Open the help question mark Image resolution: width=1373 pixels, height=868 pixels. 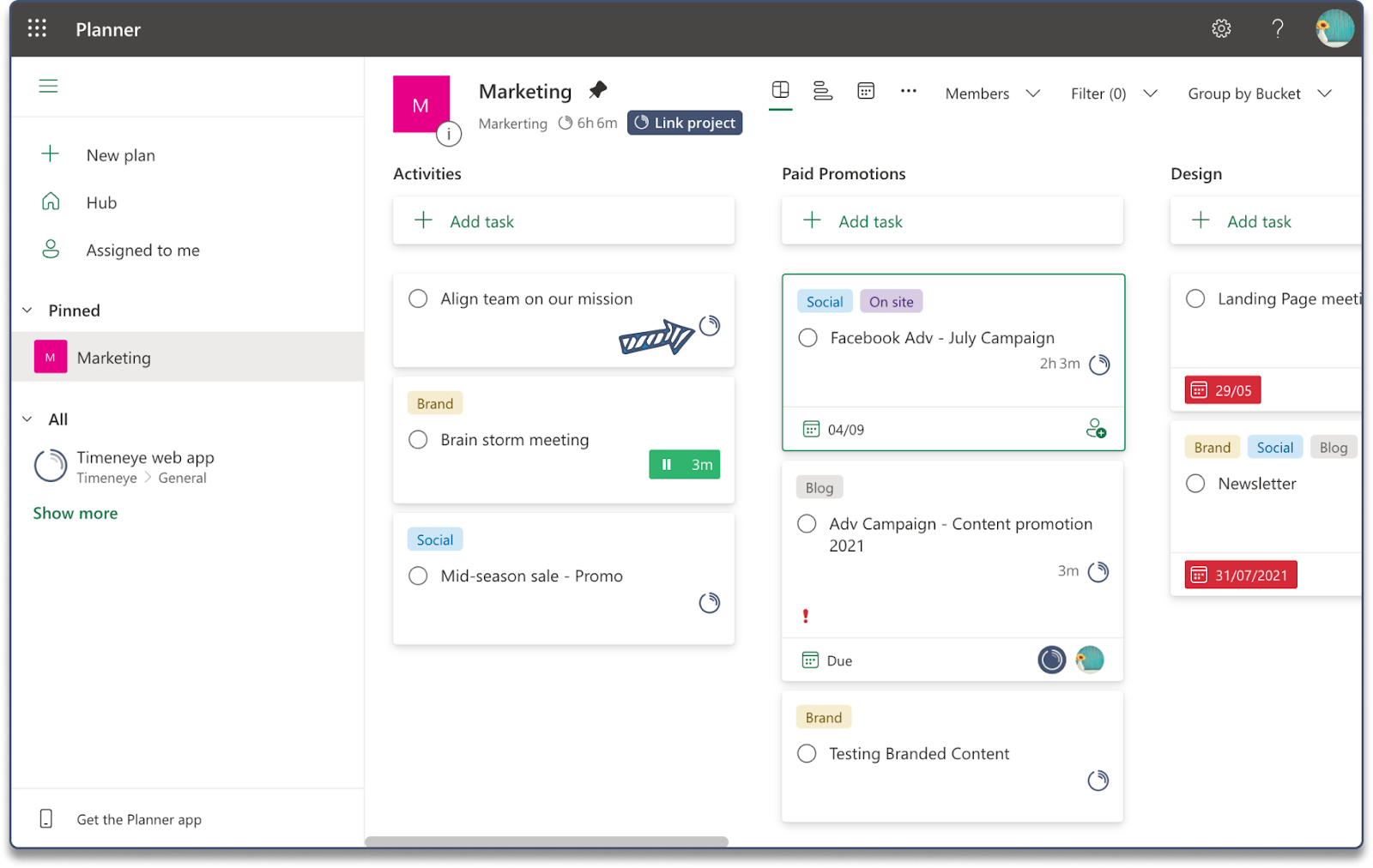coord(1278,28)
